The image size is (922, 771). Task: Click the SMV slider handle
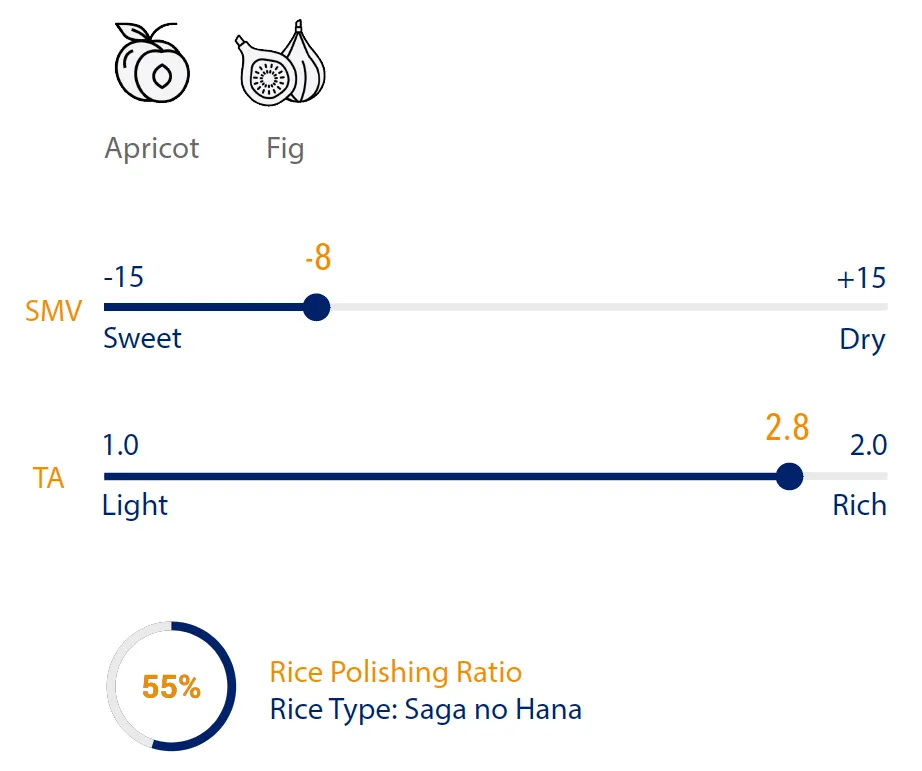pyautogui.click(x=316, y=307)
